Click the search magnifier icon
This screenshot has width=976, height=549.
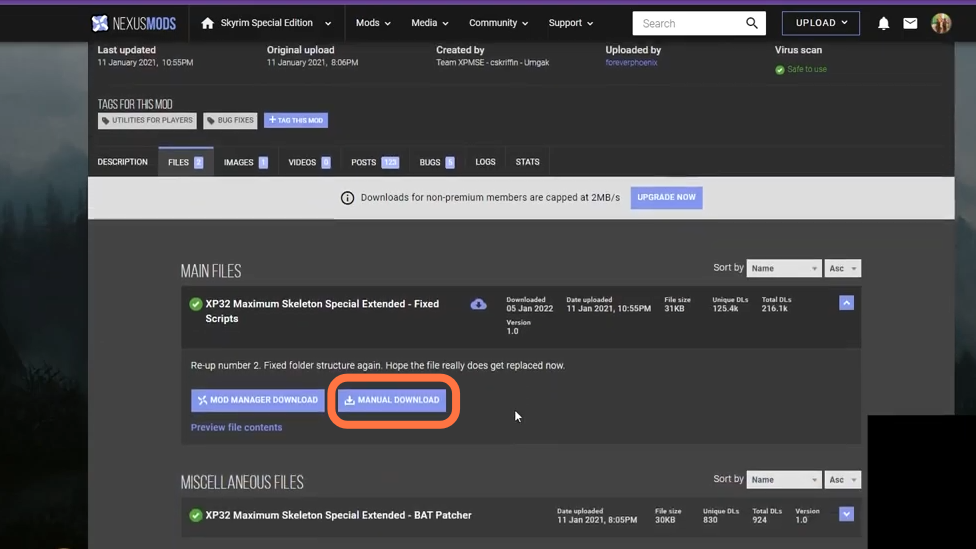coord(751,23)
